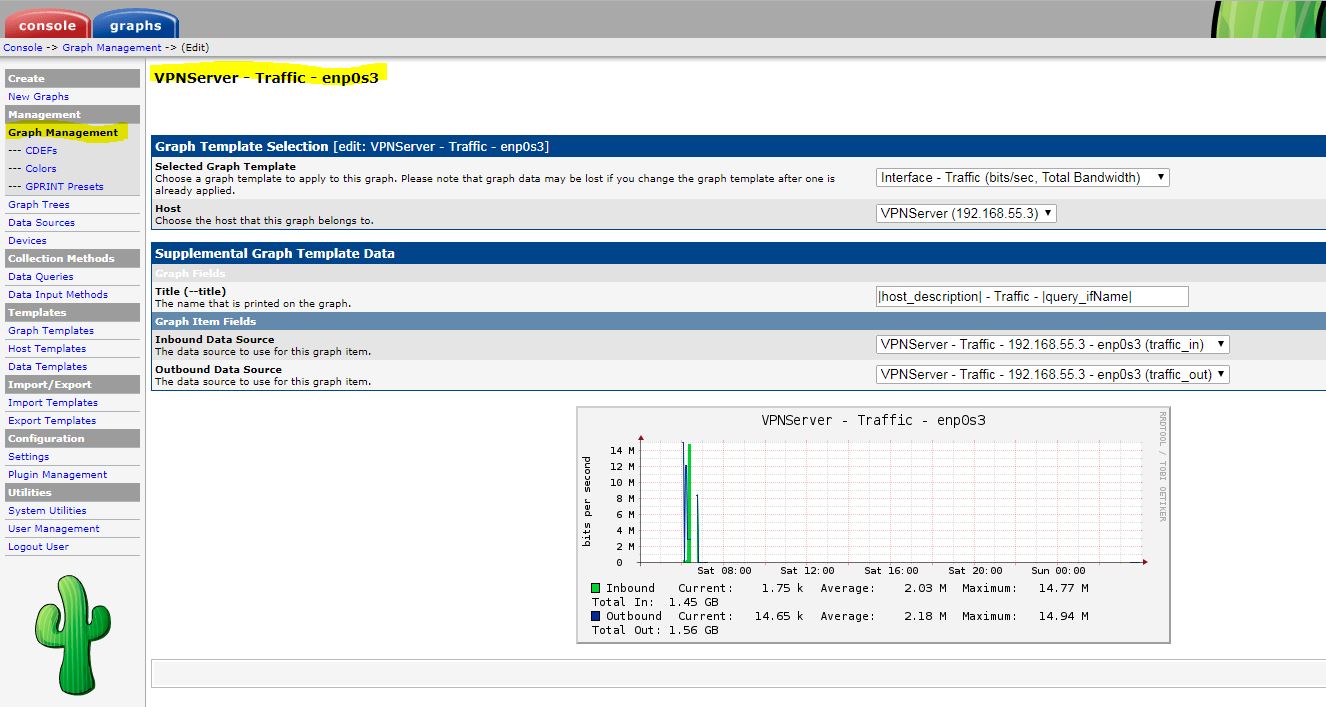Screen dimensions: 1326x707
Task: Expand the Selected Graph Template dropdown
Action: click(1022, 178)
